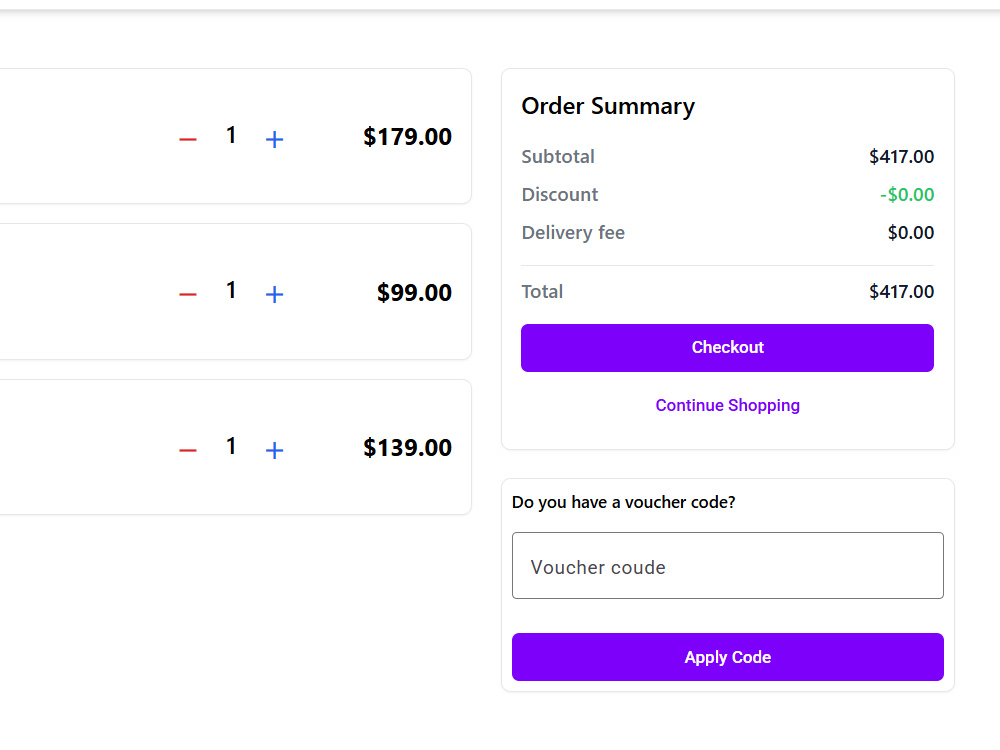Click the Delivery fee label

[x=573, y=233]
